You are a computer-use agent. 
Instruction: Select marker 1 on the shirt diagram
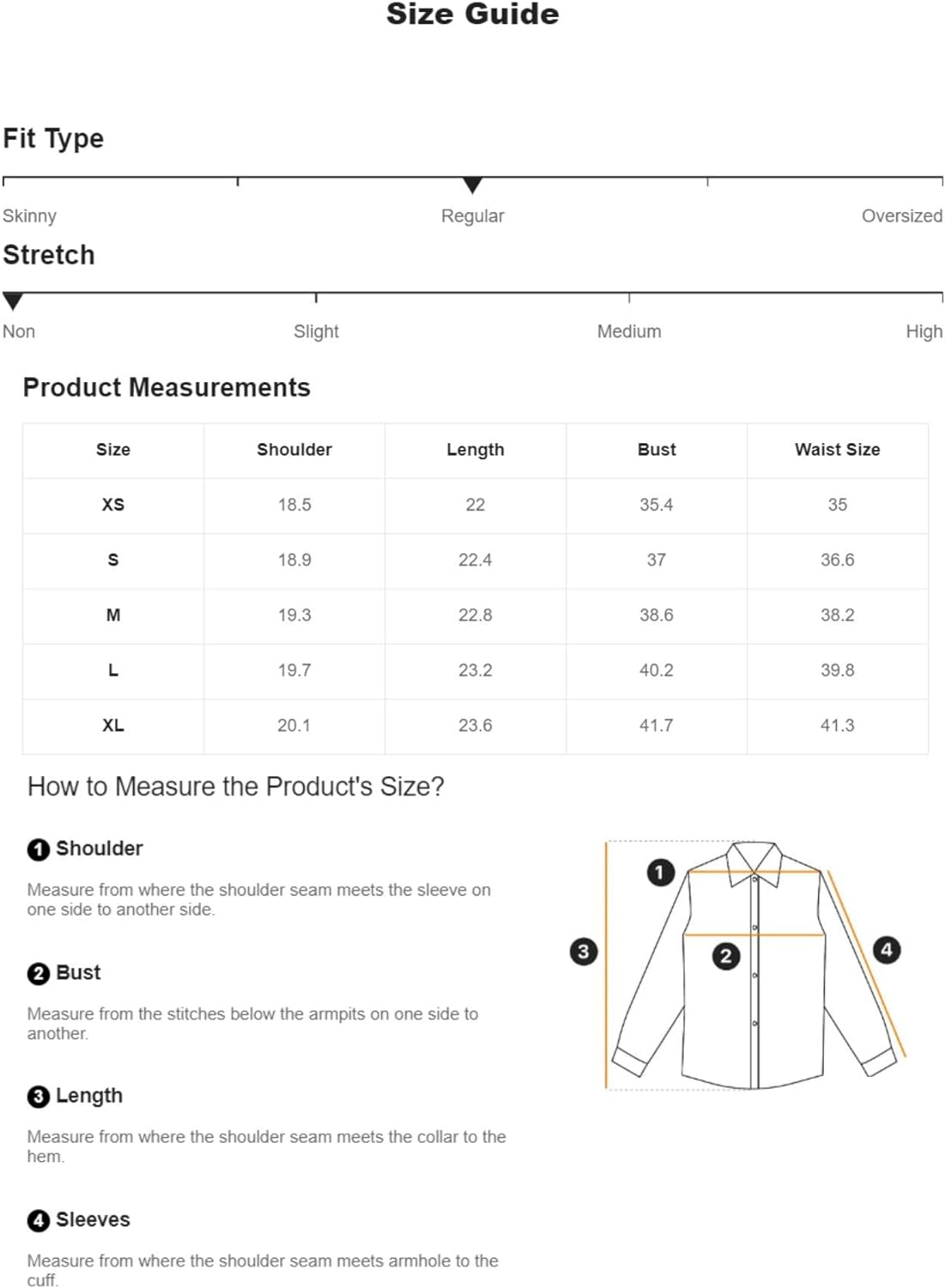coord(660,872)
